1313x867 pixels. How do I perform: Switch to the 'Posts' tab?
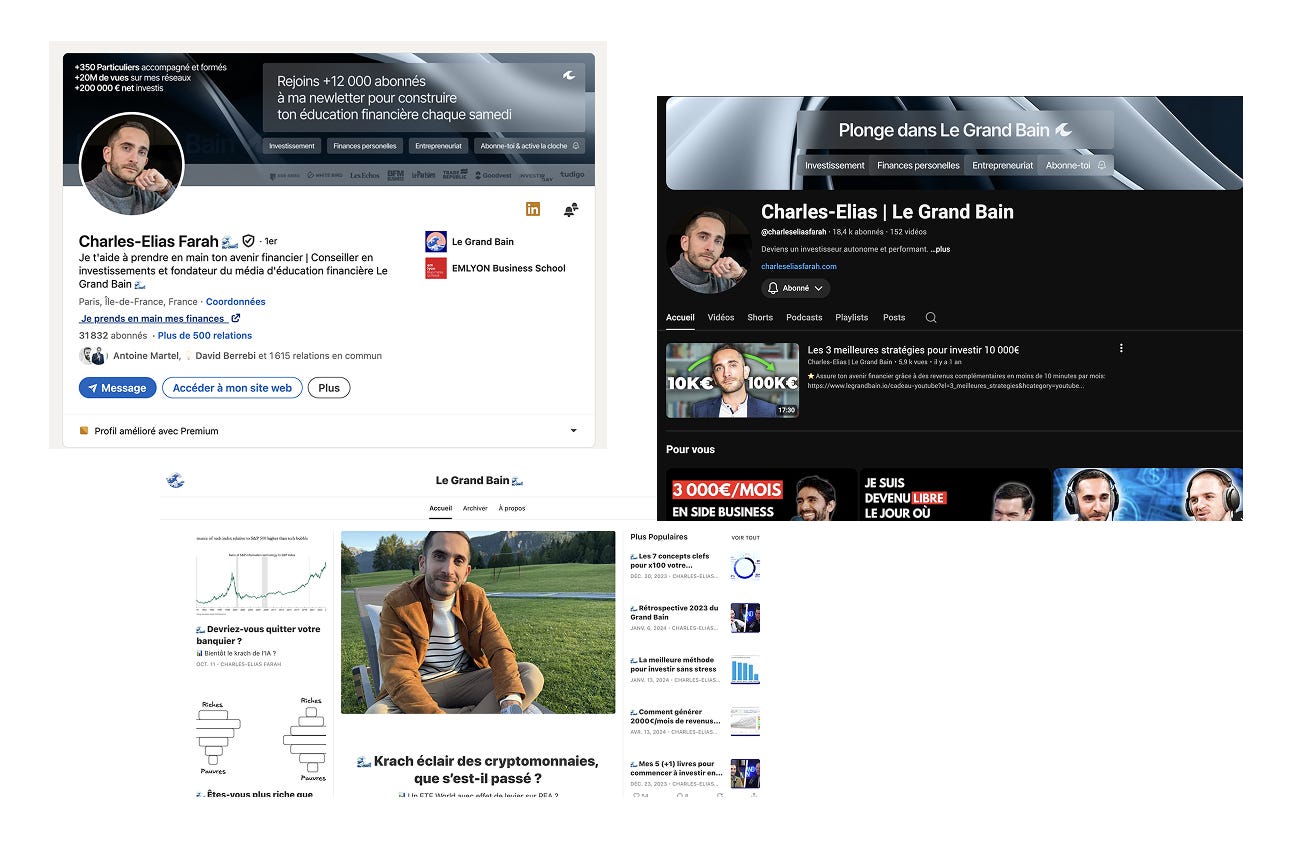tap(894, 318)
